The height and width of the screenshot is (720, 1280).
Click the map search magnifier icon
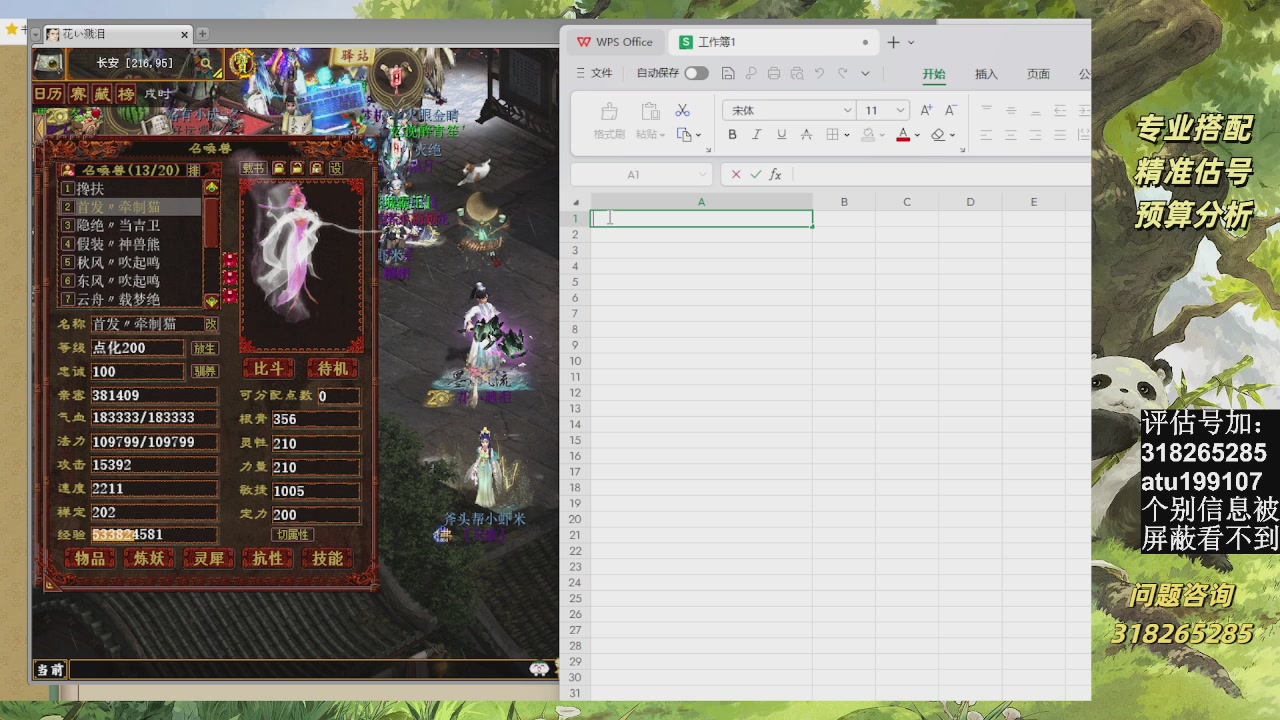pos(206,63)
